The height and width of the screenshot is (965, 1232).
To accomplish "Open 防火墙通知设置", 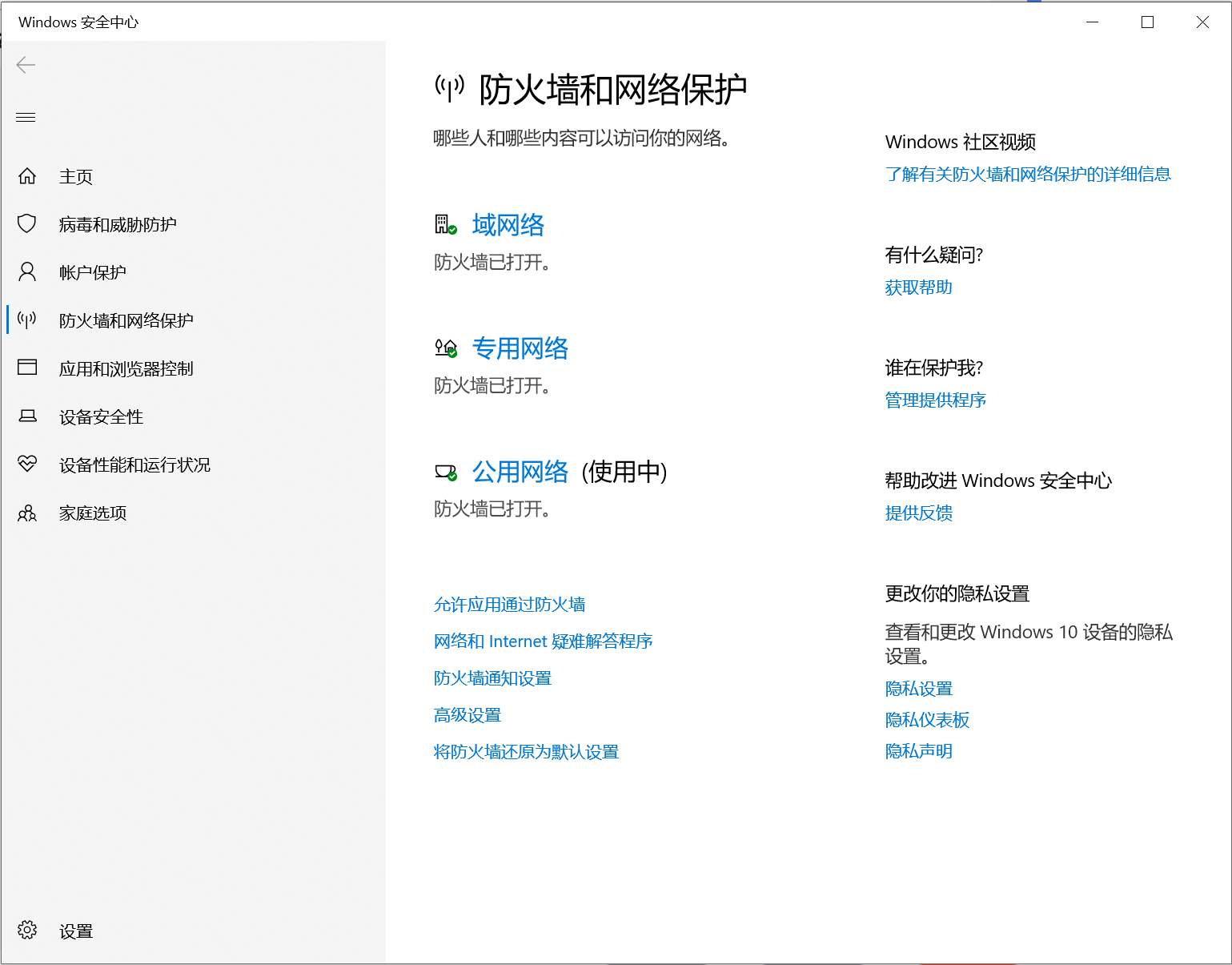I will click(x=492, y=678).
